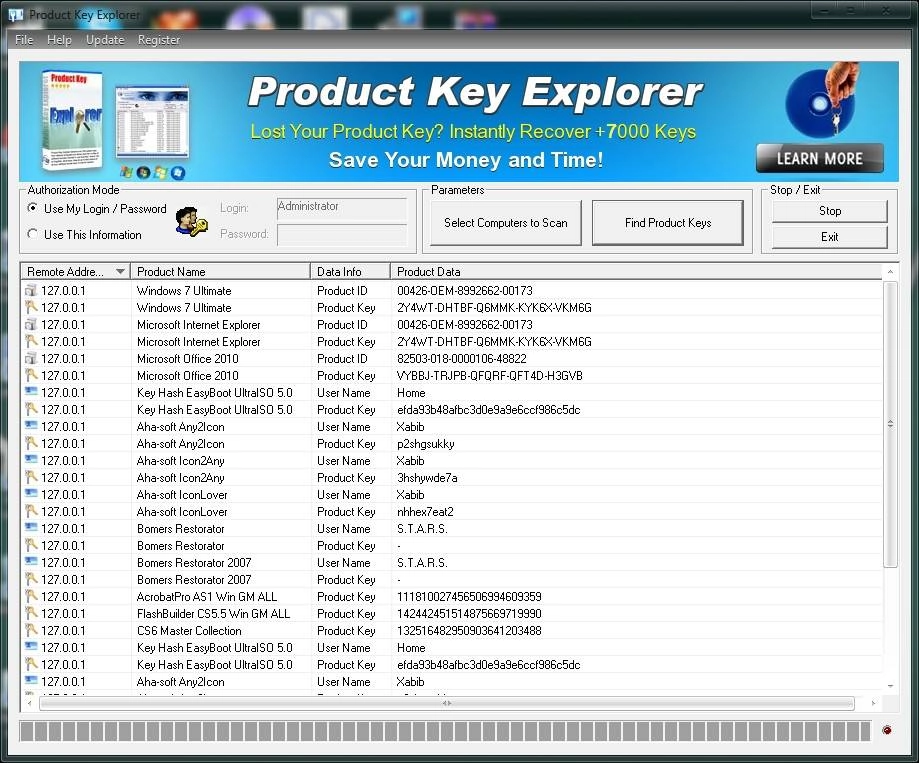Click the Password input field
Viewport: 919px width, 763px height.
click(x=342, y=235)
